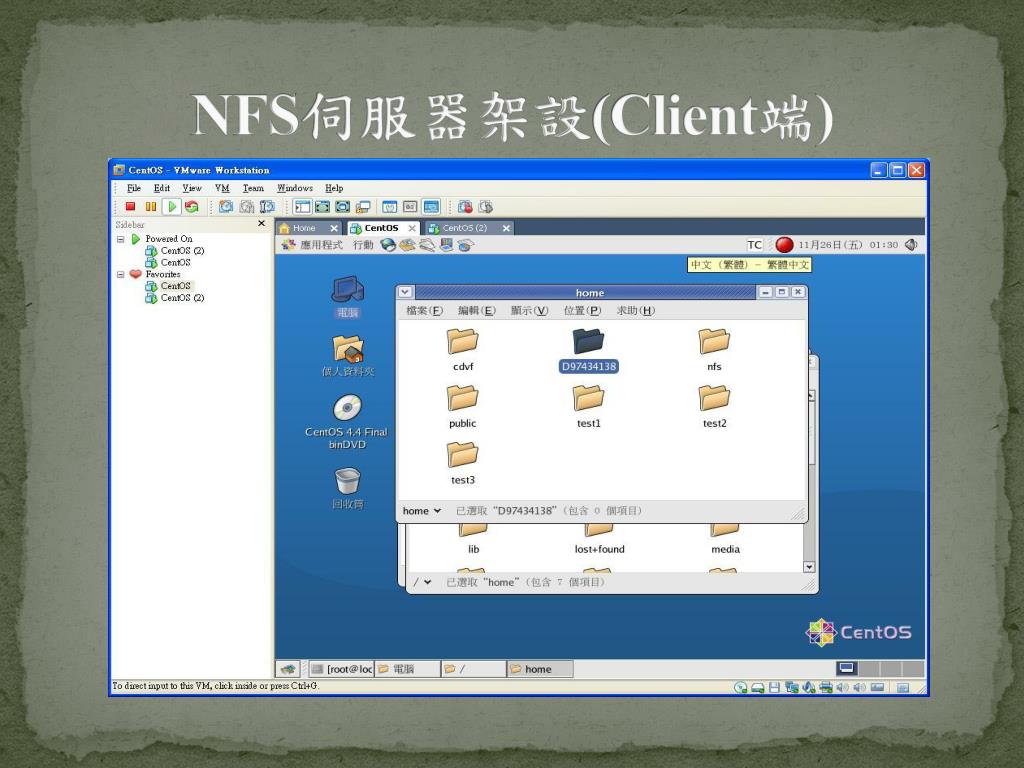Launch the email client panel icon

click(x=407, y=245)
